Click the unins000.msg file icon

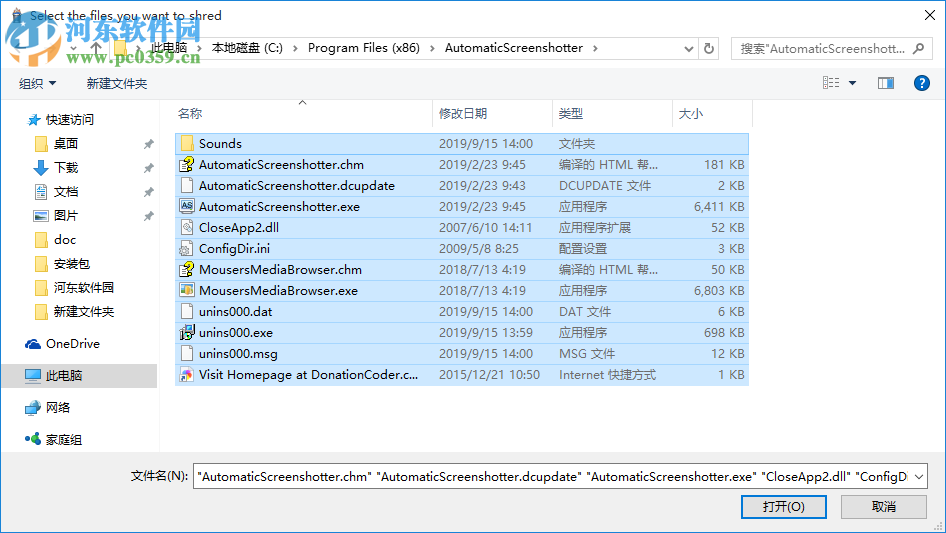(x=187, y=354)
